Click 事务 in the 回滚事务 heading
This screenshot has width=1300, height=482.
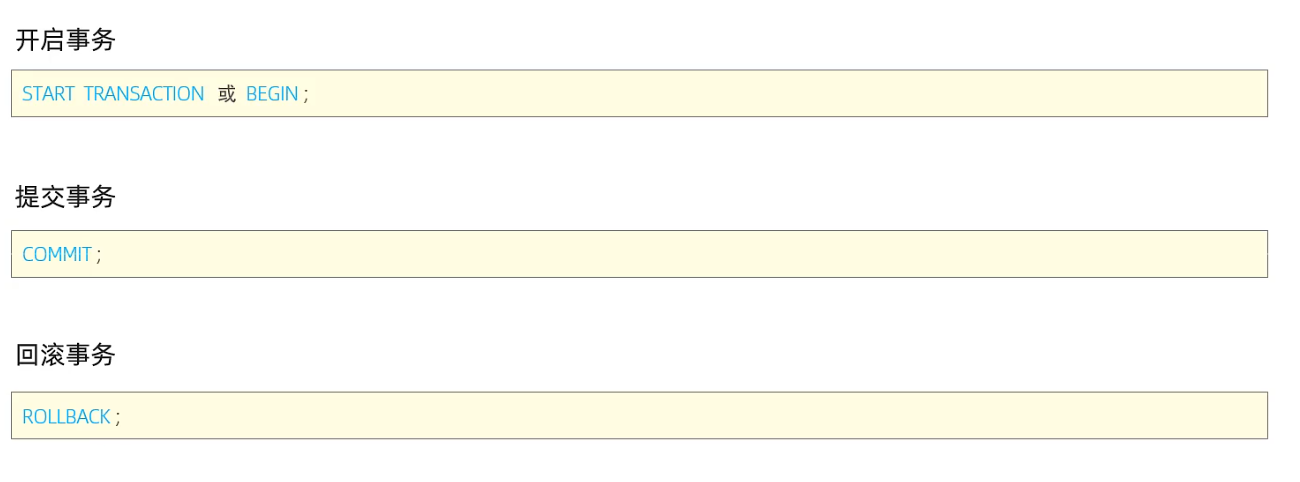91,355
